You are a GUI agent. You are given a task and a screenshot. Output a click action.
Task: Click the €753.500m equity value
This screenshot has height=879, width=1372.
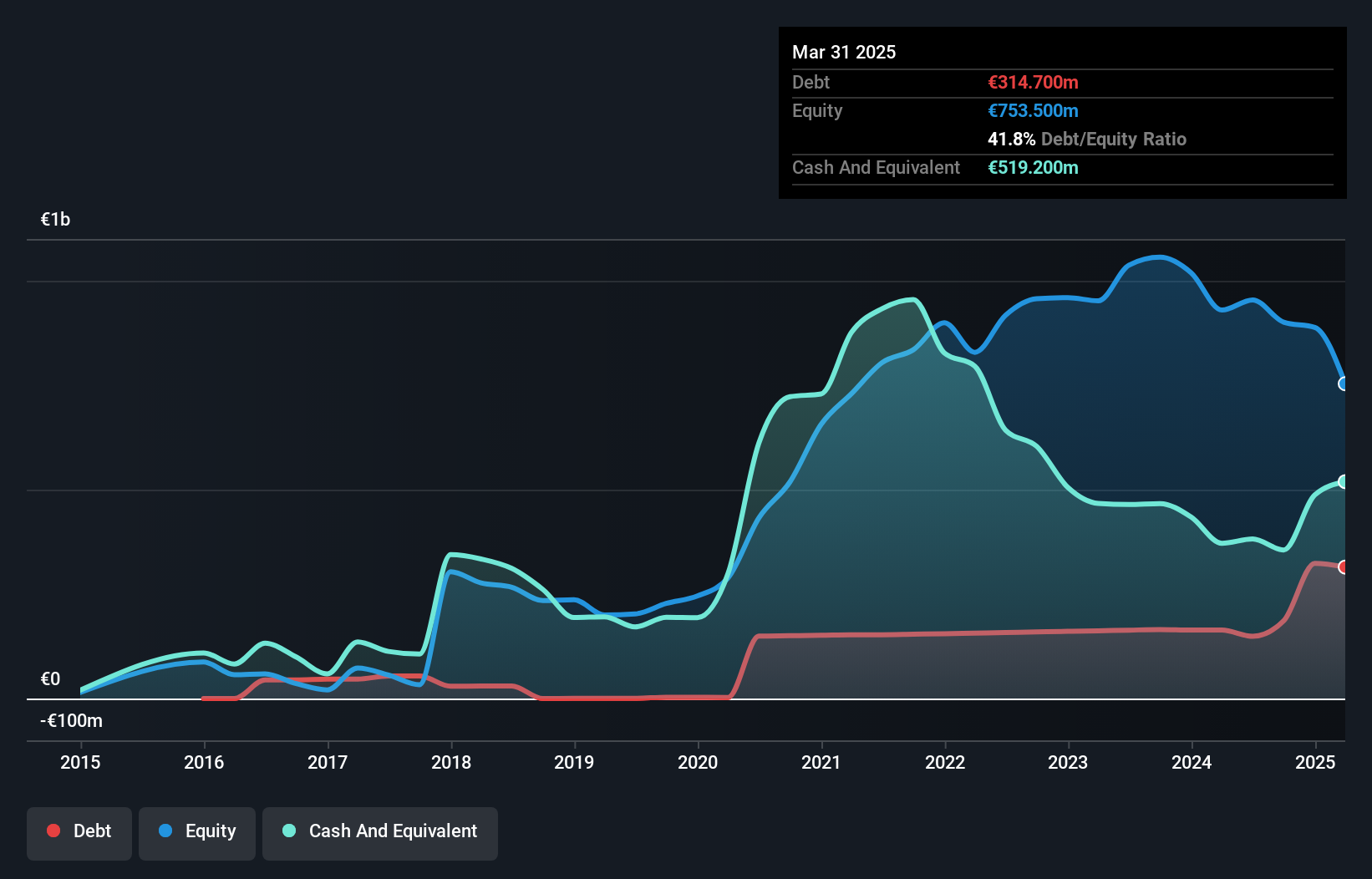tap(1033, 110)
